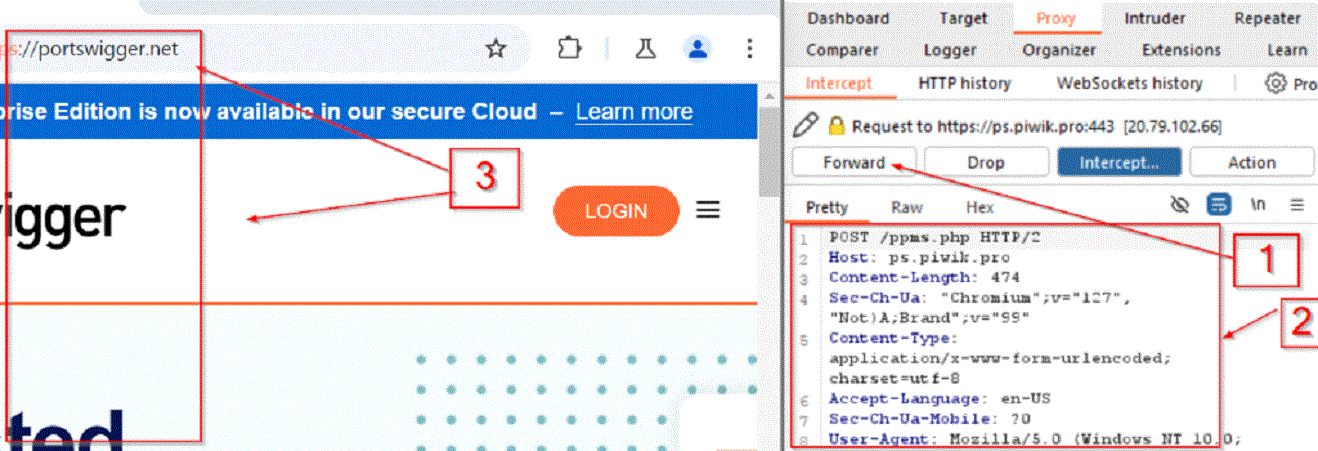The width and height of the screenshot is (1318, 451).
Task: Click the padlock icon beside request URL
Action: coord(837,127)
